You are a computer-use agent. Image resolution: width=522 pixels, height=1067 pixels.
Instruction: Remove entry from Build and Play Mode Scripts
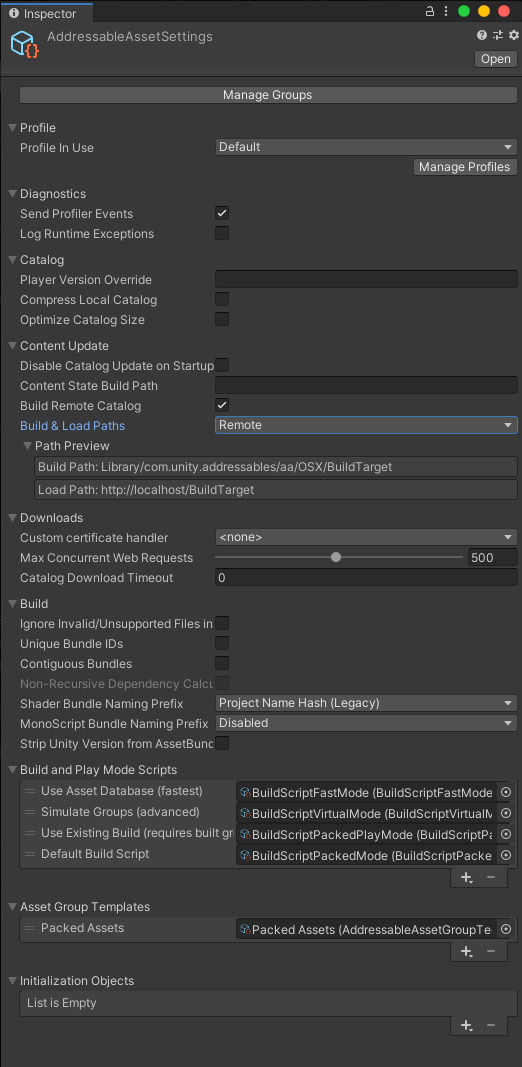pos(491,878)
